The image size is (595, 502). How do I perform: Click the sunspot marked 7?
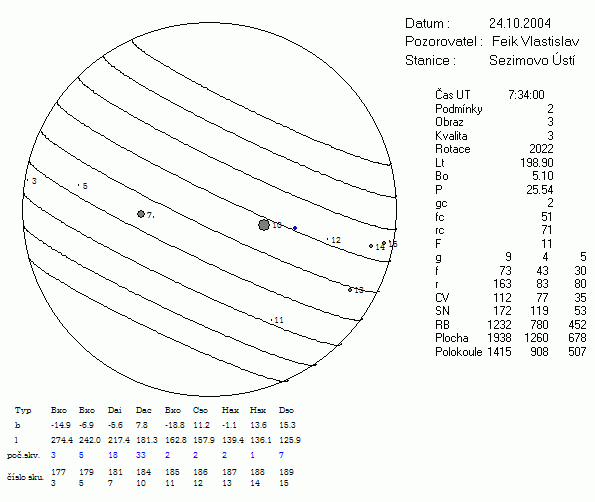click(141, 214)
